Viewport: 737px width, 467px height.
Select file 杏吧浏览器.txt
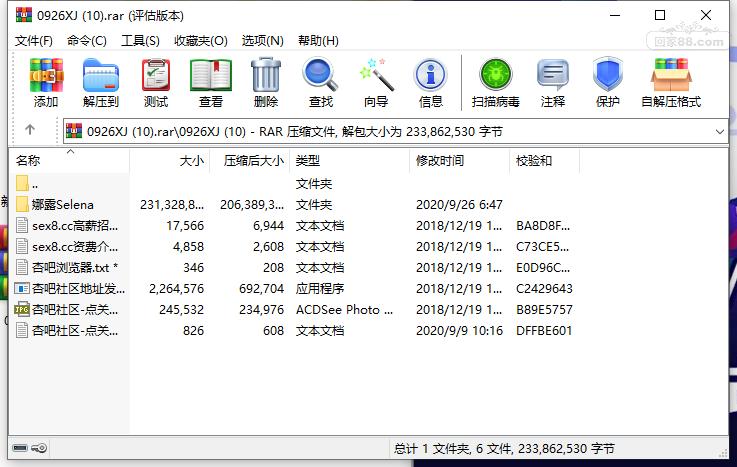pos(67,267)
